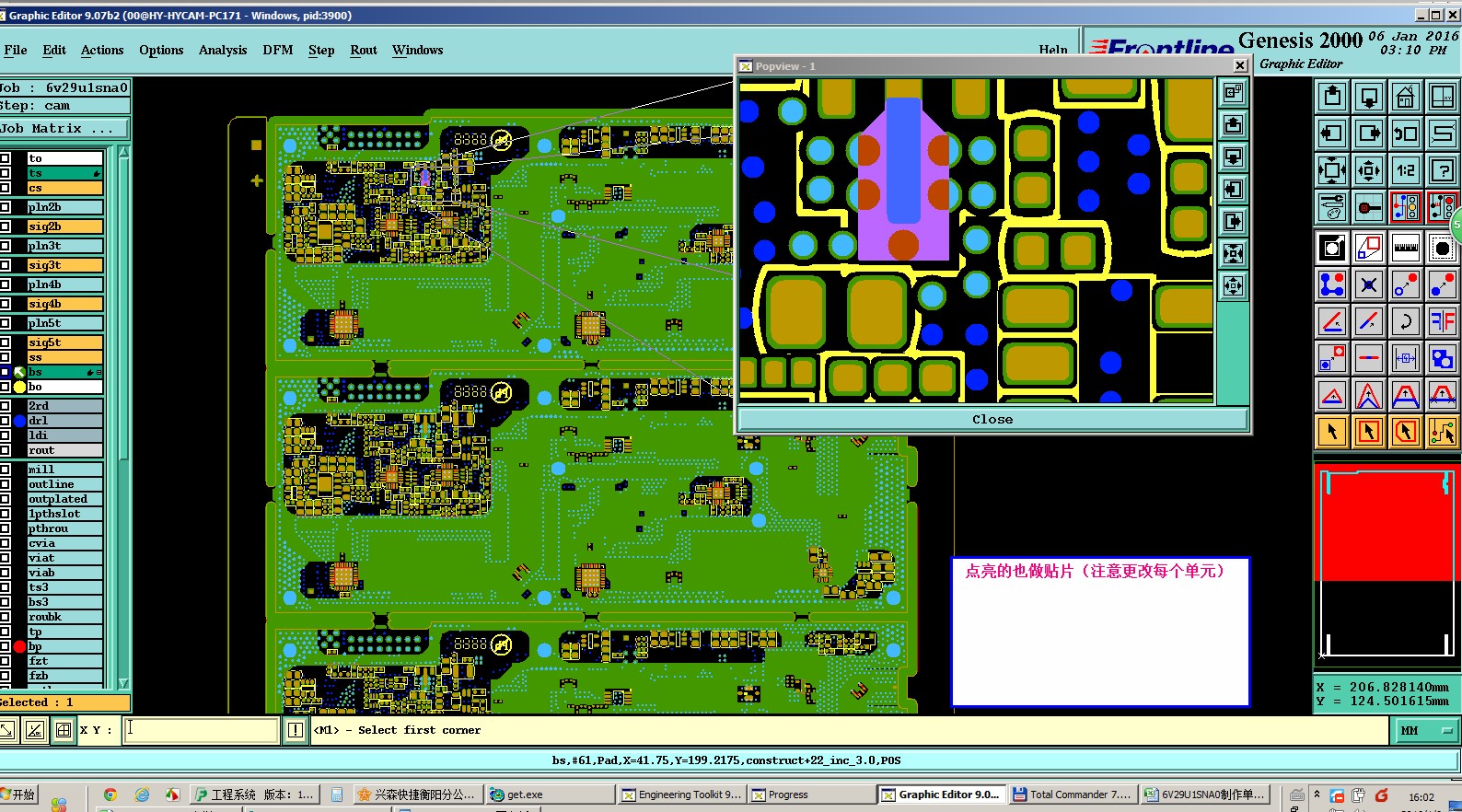Click the 1:2 zoom scale icon
This screenshot has width=1462, height=812.
1406,170
